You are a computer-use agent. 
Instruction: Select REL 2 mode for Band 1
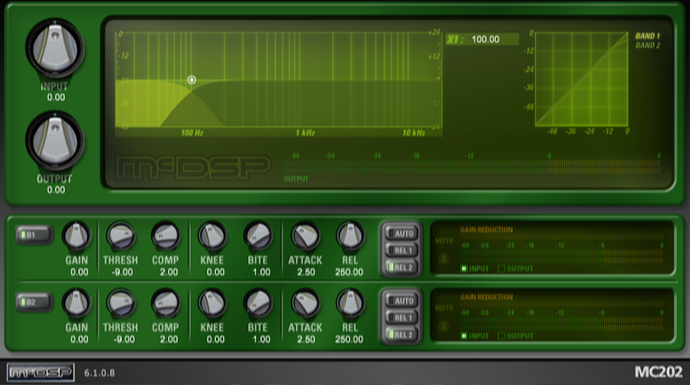(401, 267)
